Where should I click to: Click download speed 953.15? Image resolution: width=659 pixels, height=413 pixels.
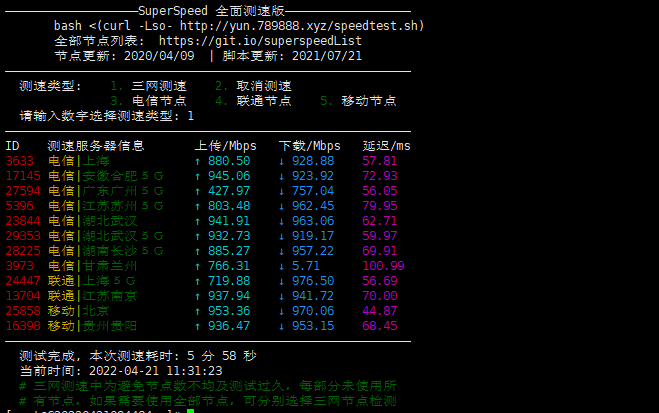tap(313, 326)
